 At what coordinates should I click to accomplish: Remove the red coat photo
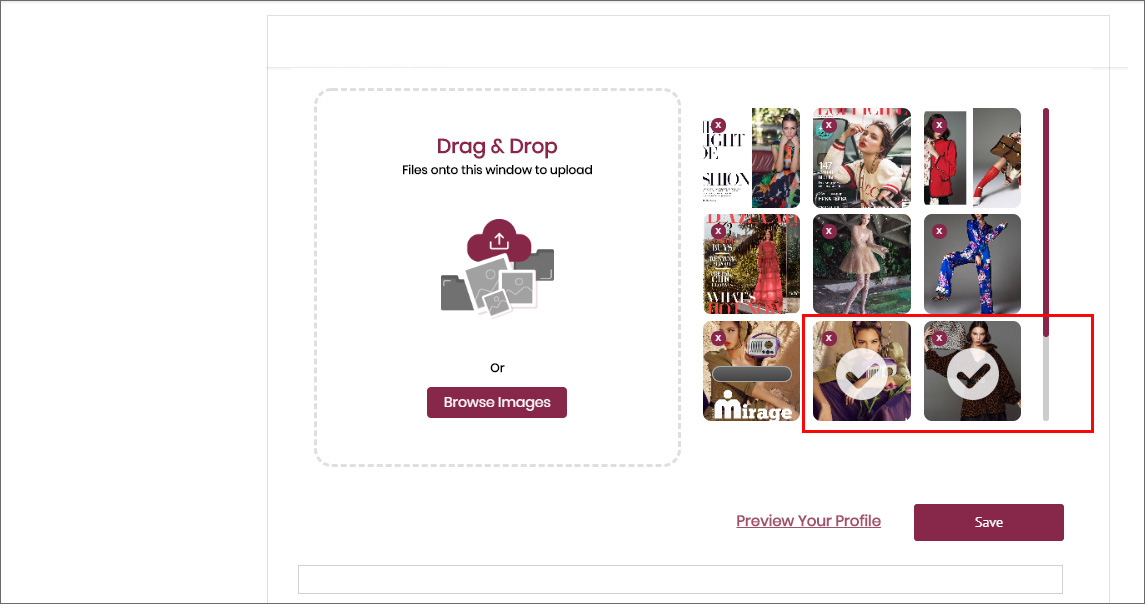coord(939,125)
